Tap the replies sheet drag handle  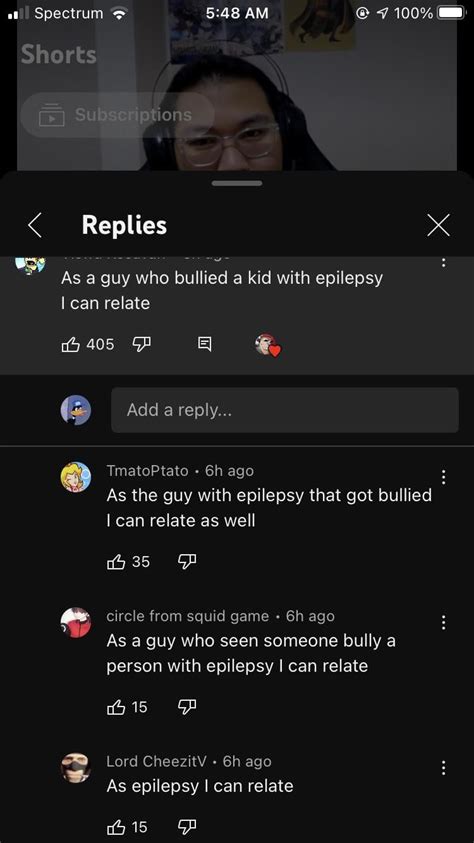[237, 183]
